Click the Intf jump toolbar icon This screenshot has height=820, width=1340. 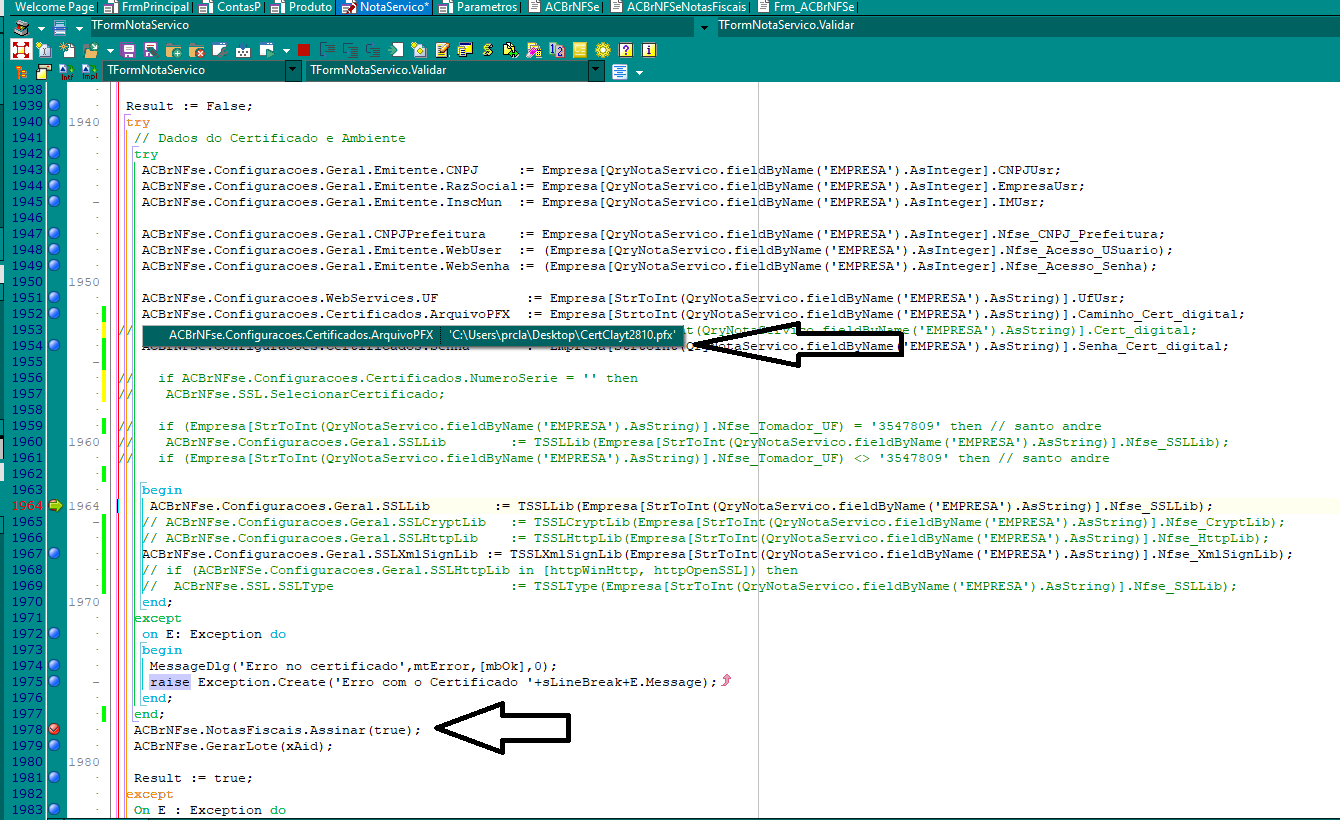click(67, 71)
